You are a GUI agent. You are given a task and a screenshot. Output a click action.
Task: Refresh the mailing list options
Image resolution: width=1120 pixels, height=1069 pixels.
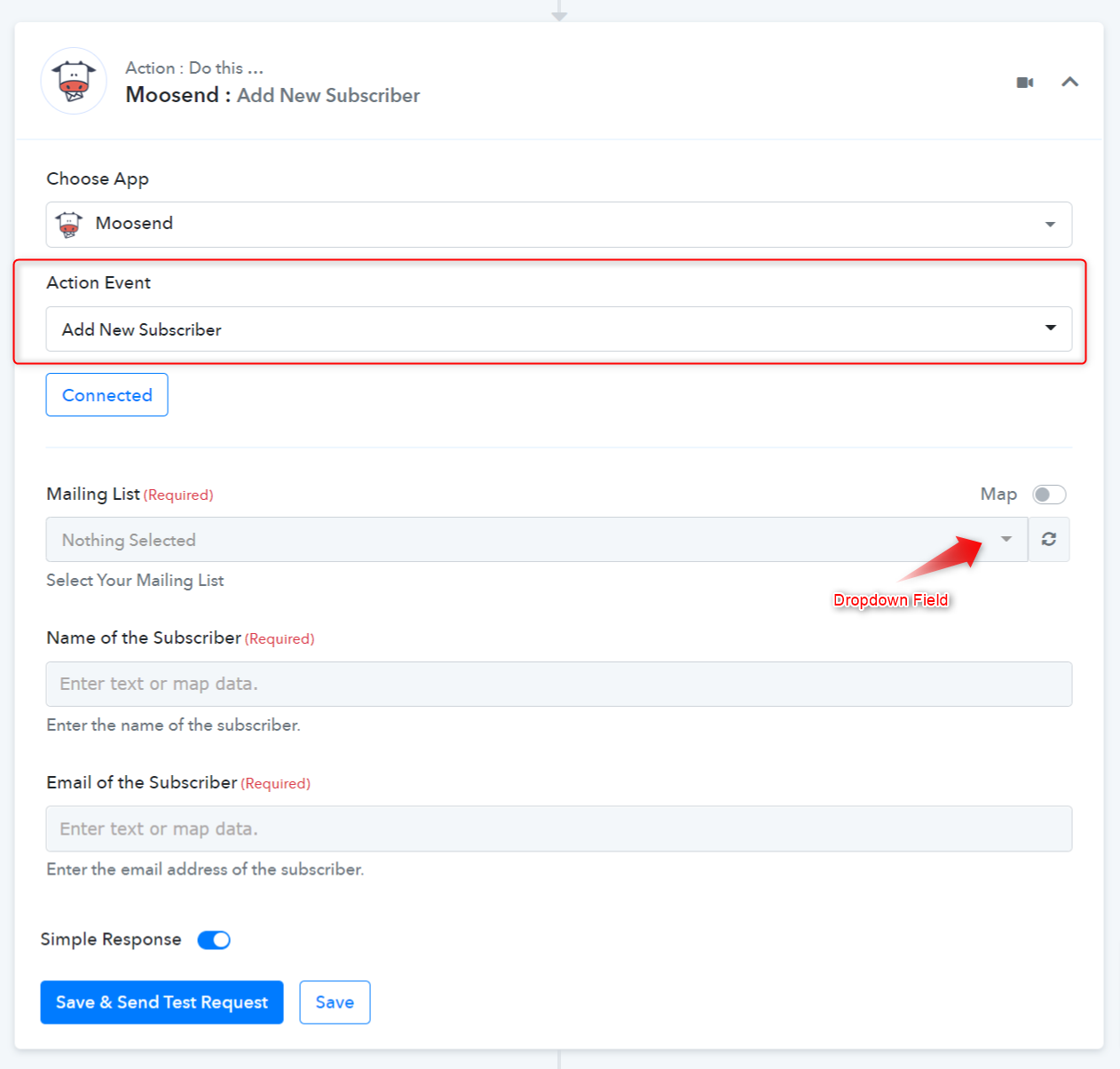click(x=1049, y=540)
